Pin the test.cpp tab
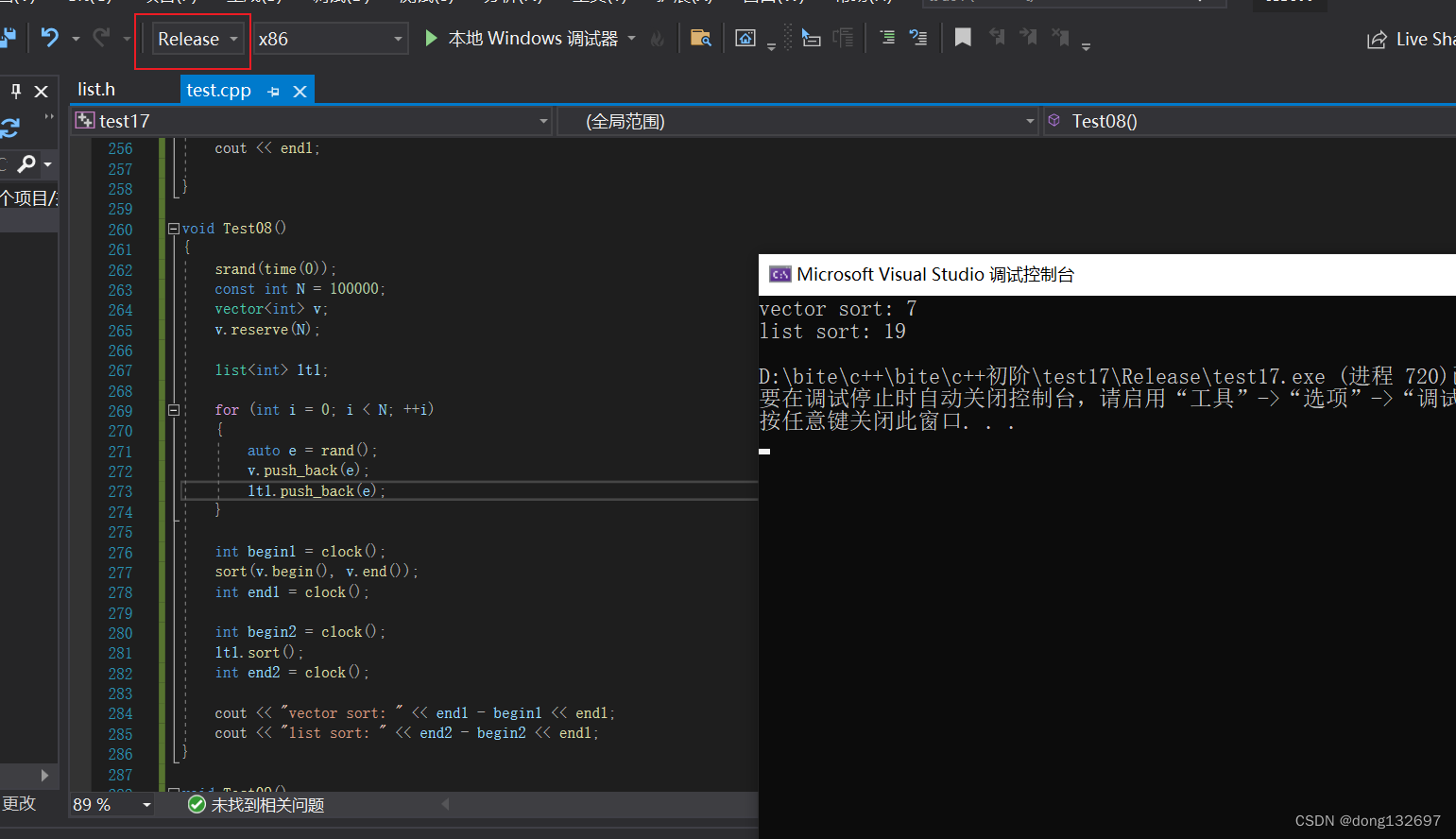This screenshot has height=839, width=1456. click(273, 92)
